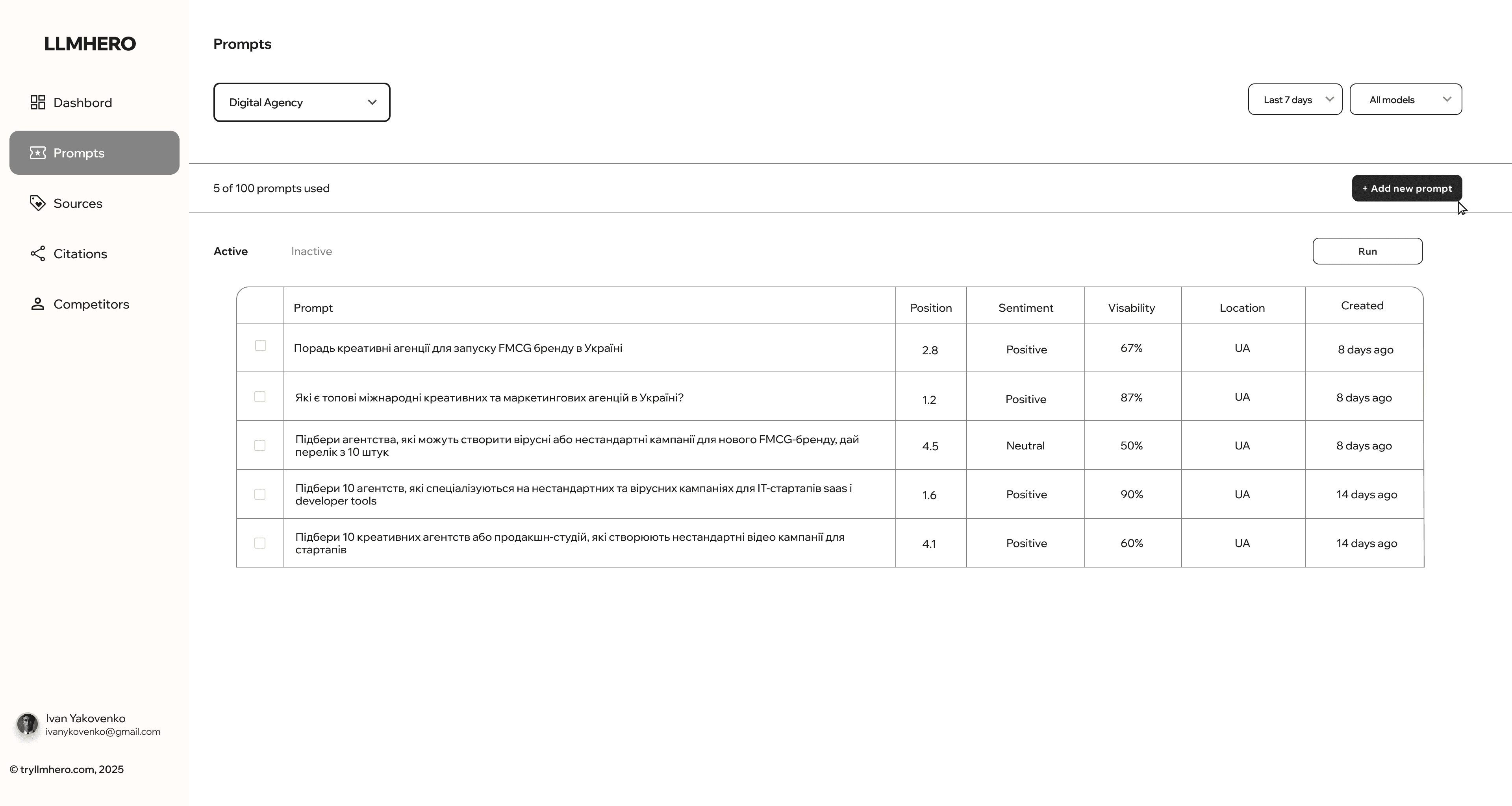Check the Neutral sentiment prompt row

coord(260,445)
